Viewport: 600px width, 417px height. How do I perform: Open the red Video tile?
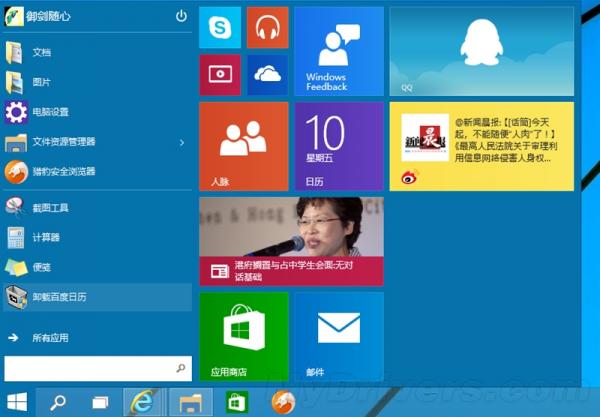pos(220,74)
